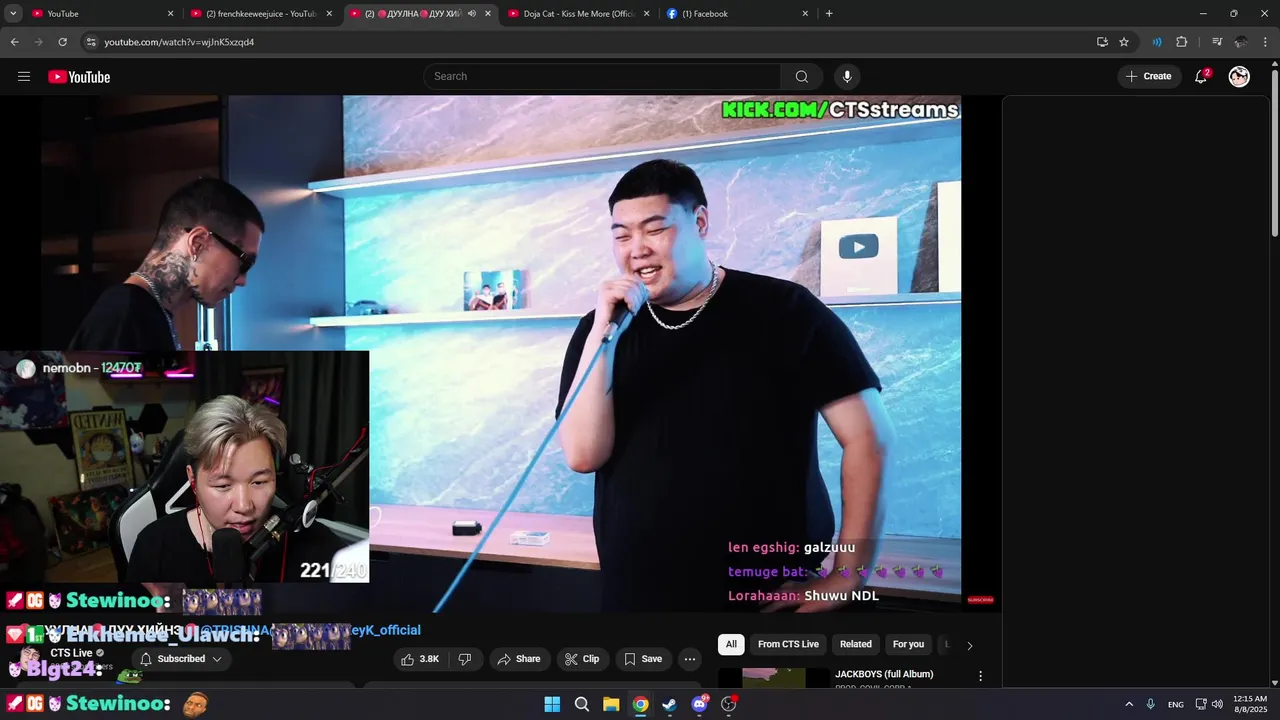
Task: Open the YouTube guide hamburger menu
Action: [24, 77]
